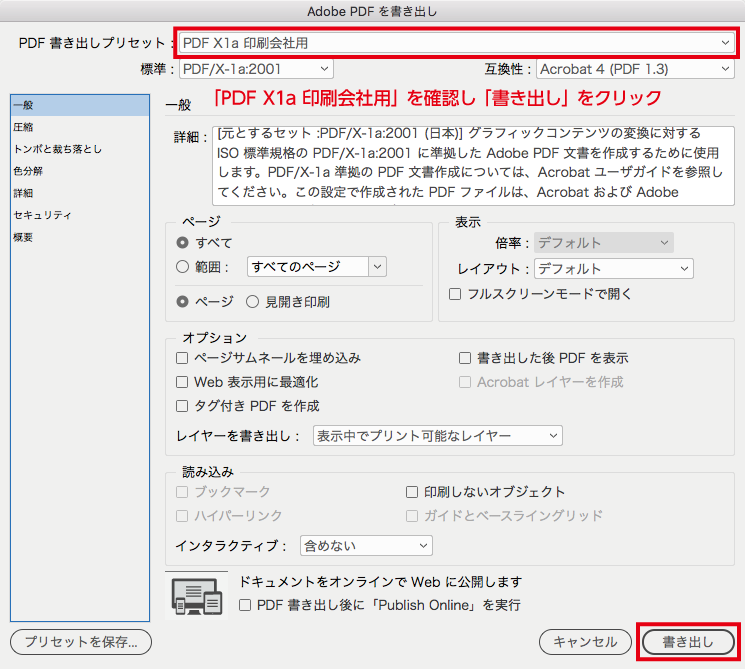This screenshot has width=745, height=669.
Task: Select the 見開き印刷 radio button
Action: coord(252,302)
